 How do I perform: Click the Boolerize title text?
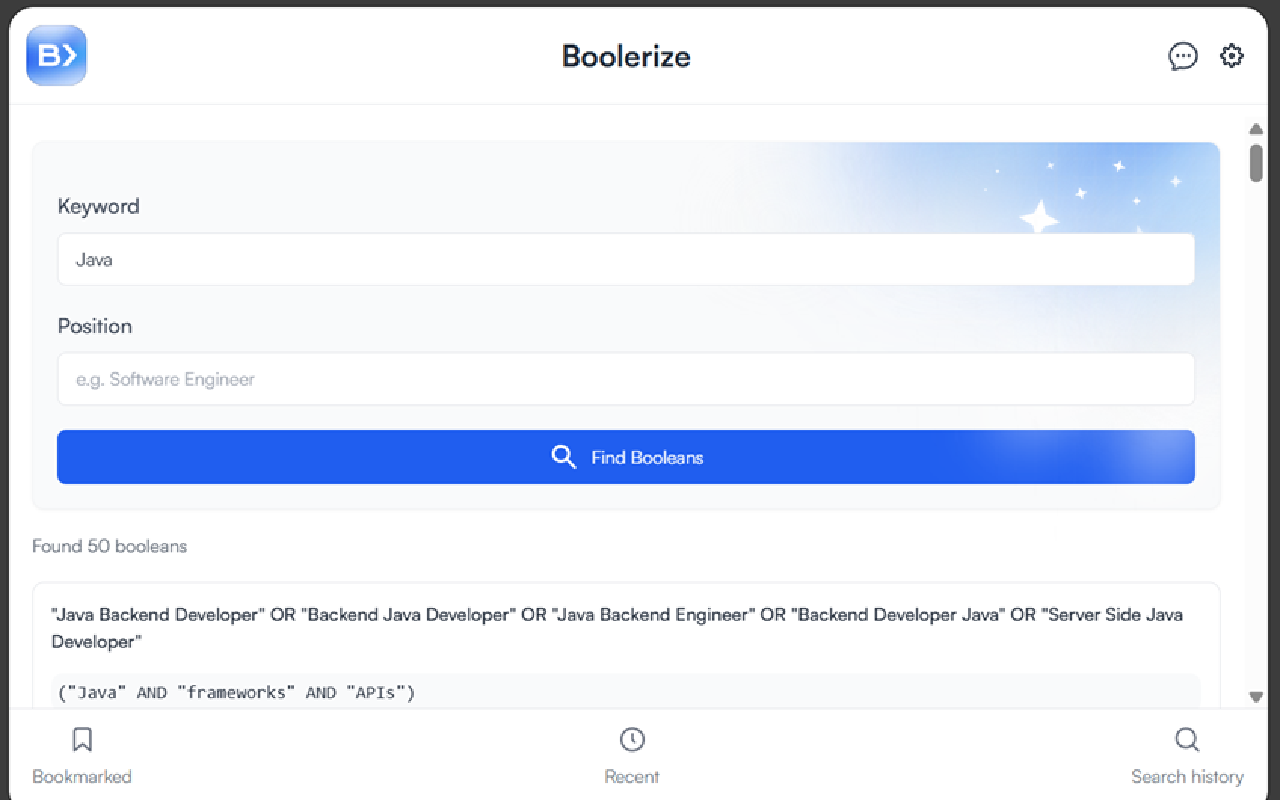pos(626,56)
